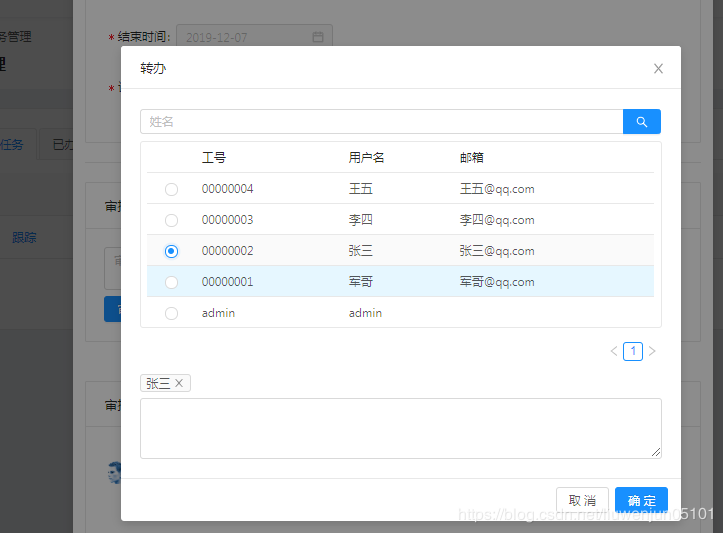723x533 pixels.
Task: Click the 转办 dialog title
Action: 153,68
